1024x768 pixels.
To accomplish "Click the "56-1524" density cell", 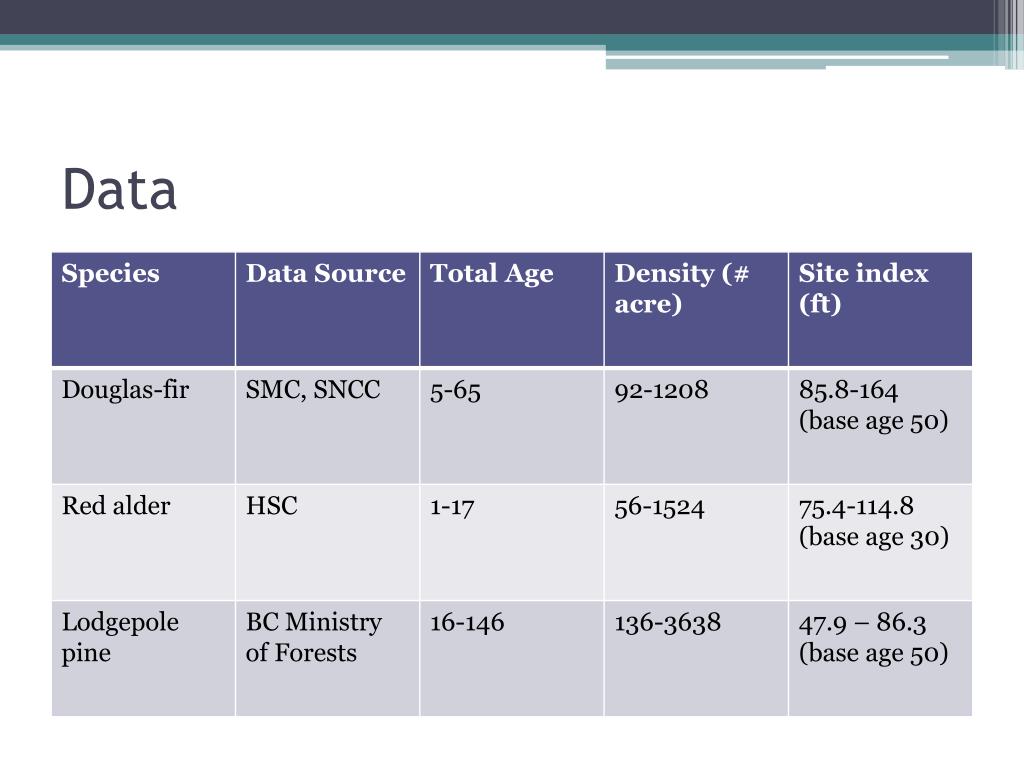I will tap(696, 542).
